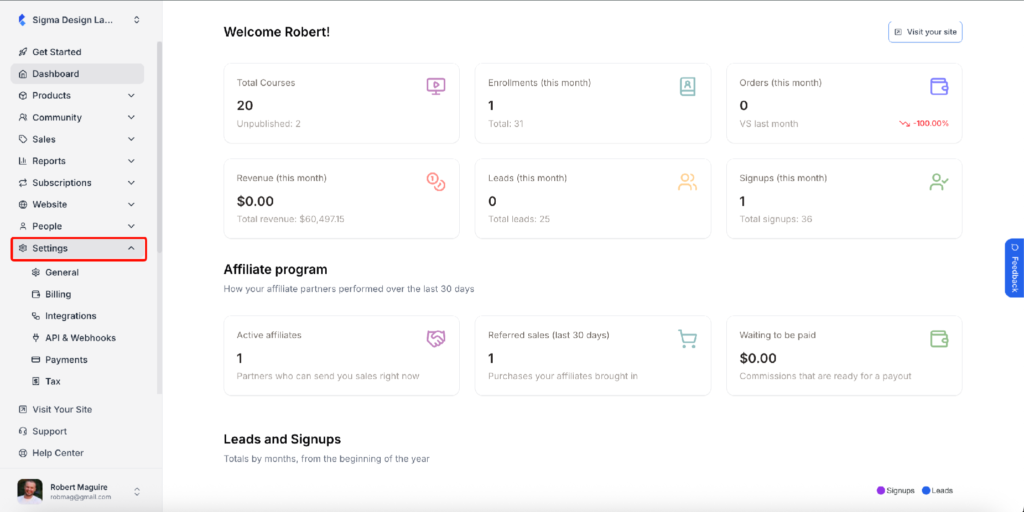Viewport: 1024px width, 512px height.
Task: Click the Payments card icon
Action: [x=36, y=360]
